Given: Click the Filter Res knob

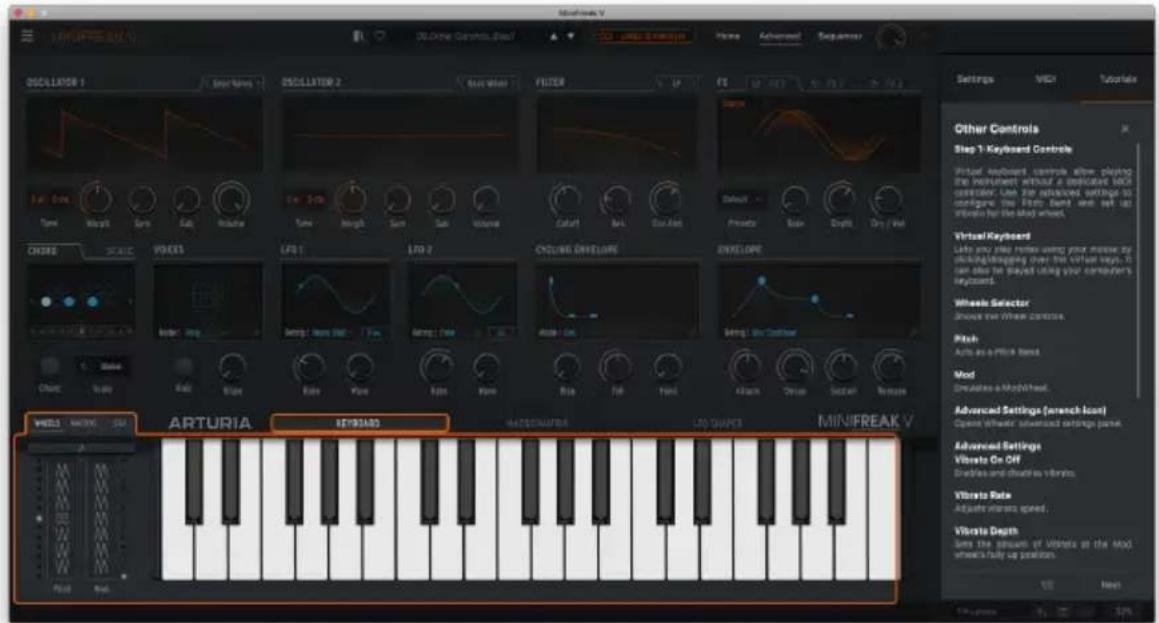Looking at the screenshot, I should point(616,200).
